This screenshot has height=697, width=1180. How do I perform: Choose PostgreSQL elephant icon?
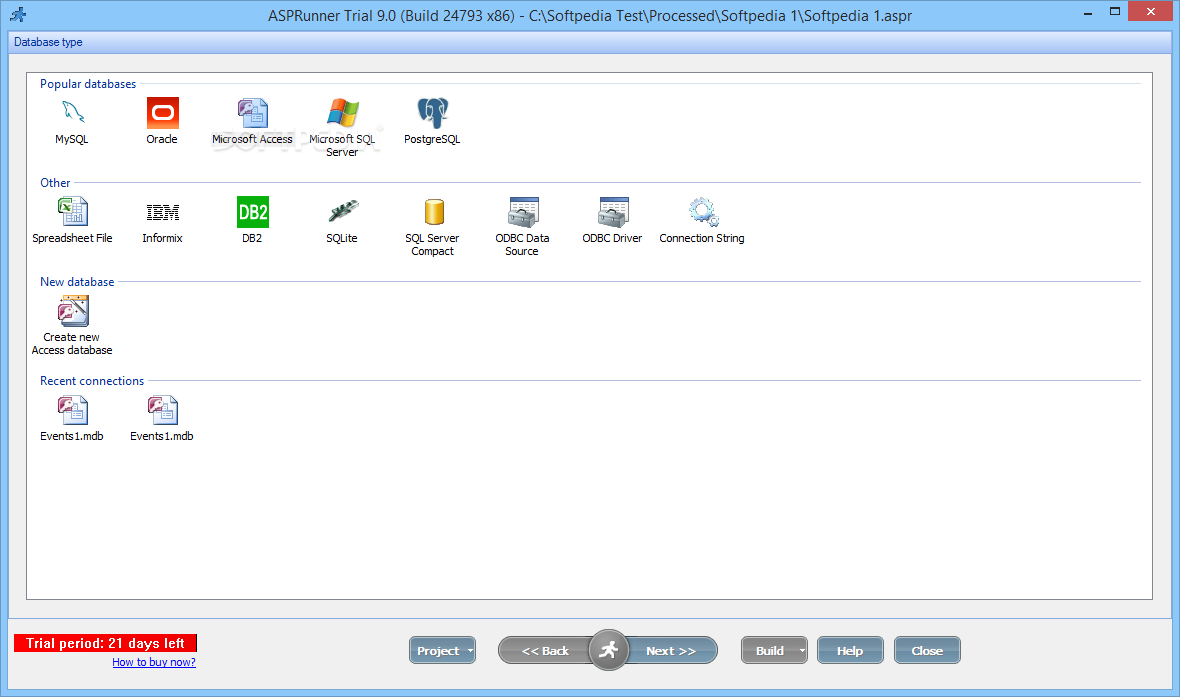(x=433, y=113)
